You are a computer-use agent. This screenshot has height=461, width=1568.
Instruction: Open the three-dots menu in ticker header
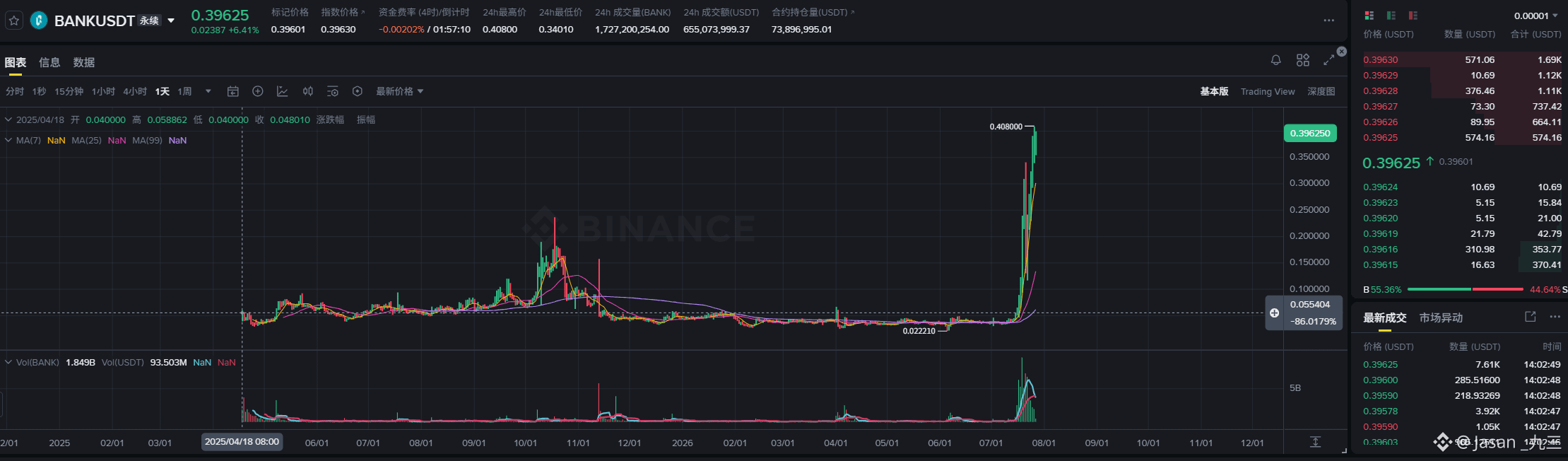point(1328,21)
